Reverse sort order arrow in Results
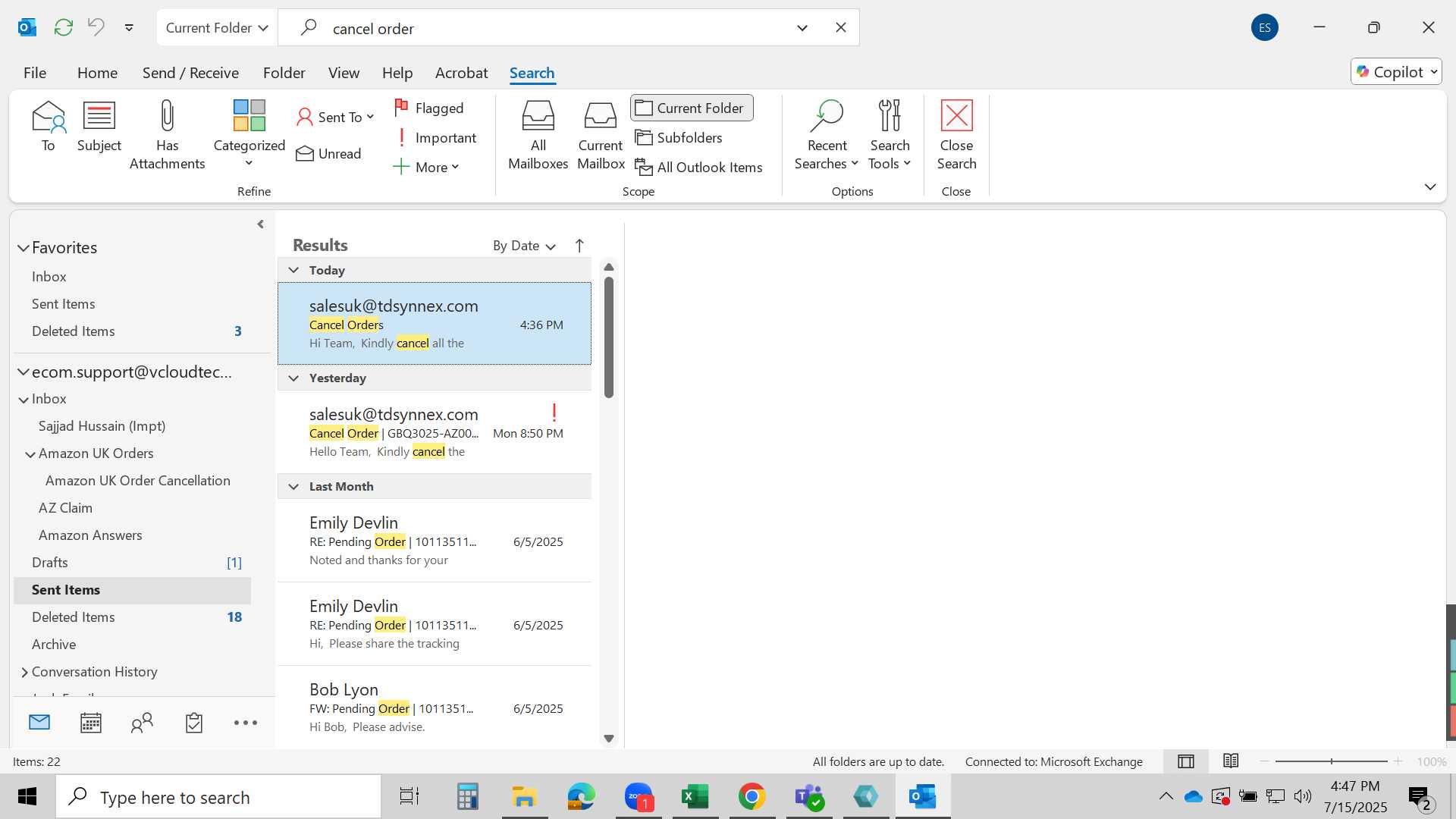This screenshot has width=1456, height=819. point(579,246)
